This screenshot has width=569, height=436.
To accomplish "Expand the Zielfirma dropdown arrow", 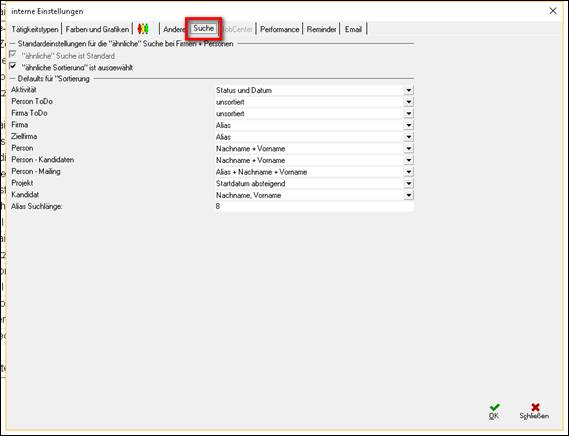I will coord(409,137).
